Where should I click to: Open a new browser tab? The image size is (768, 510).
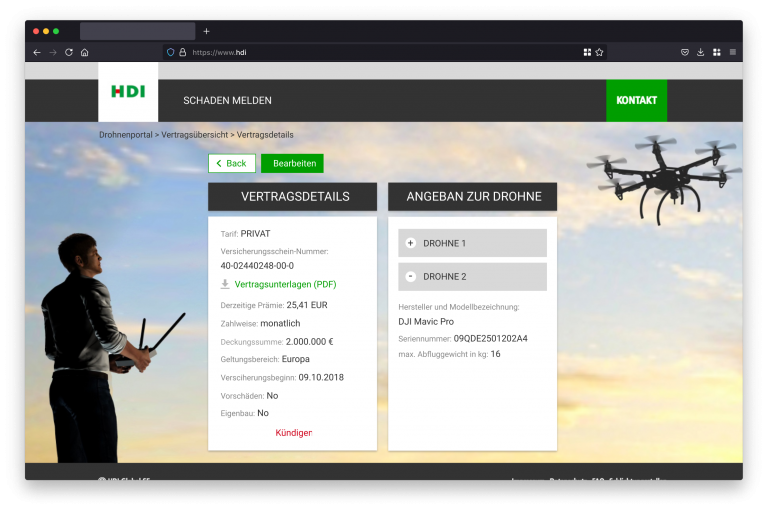coord(206,31)
